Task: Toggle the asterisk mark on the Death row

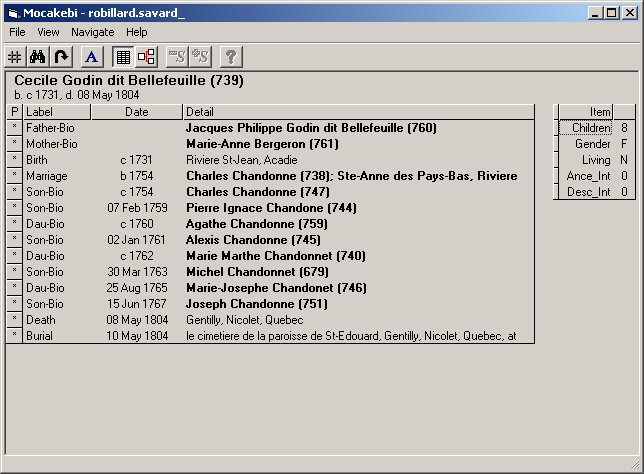Action: click(x=14, y=320)
